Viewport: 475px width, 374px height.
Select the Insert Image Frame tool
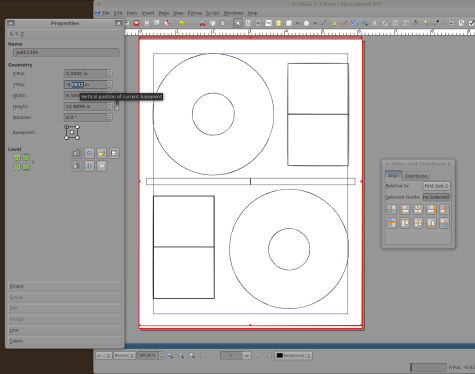[x=258, y=23]
